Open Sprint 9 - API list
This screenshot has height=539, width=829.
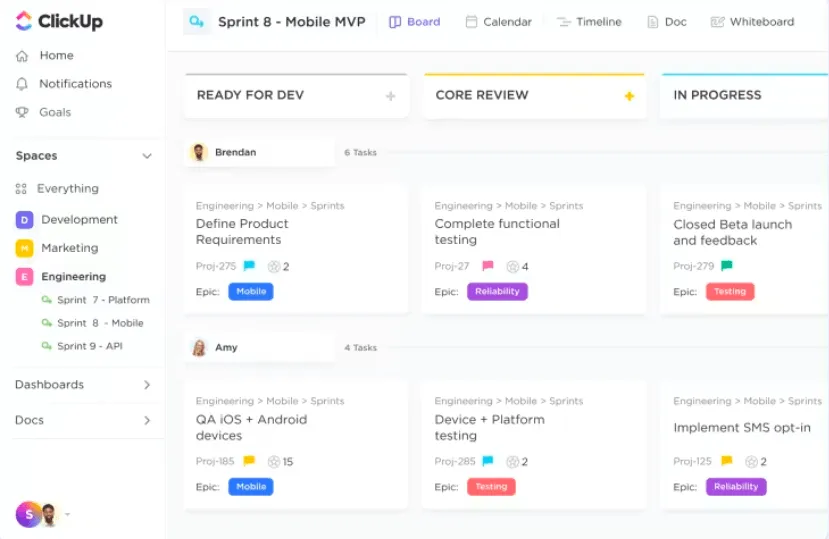[82, 346]
